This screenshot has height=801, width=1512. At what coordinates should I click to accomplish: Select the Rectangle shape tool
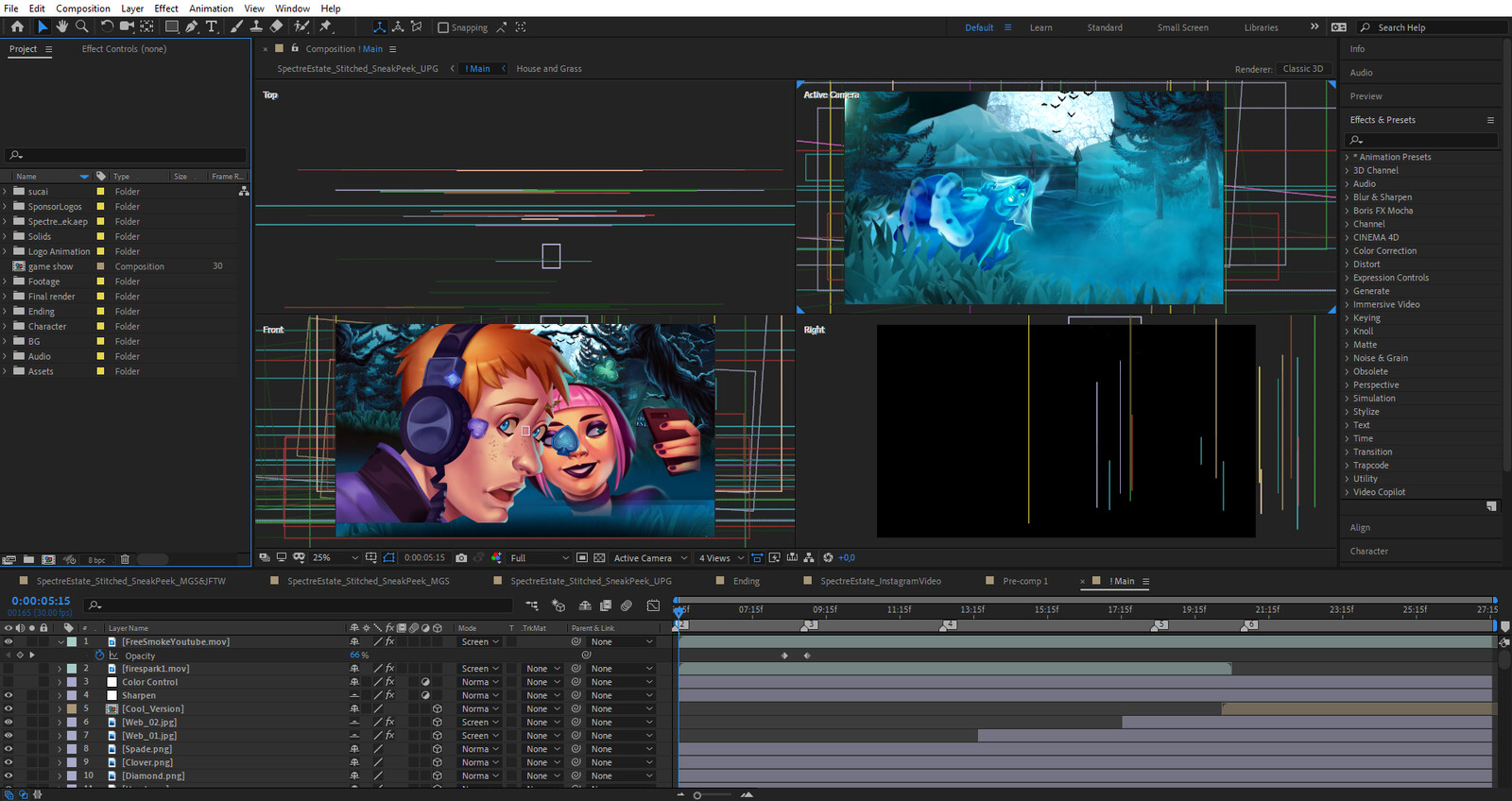pos(172,26)
